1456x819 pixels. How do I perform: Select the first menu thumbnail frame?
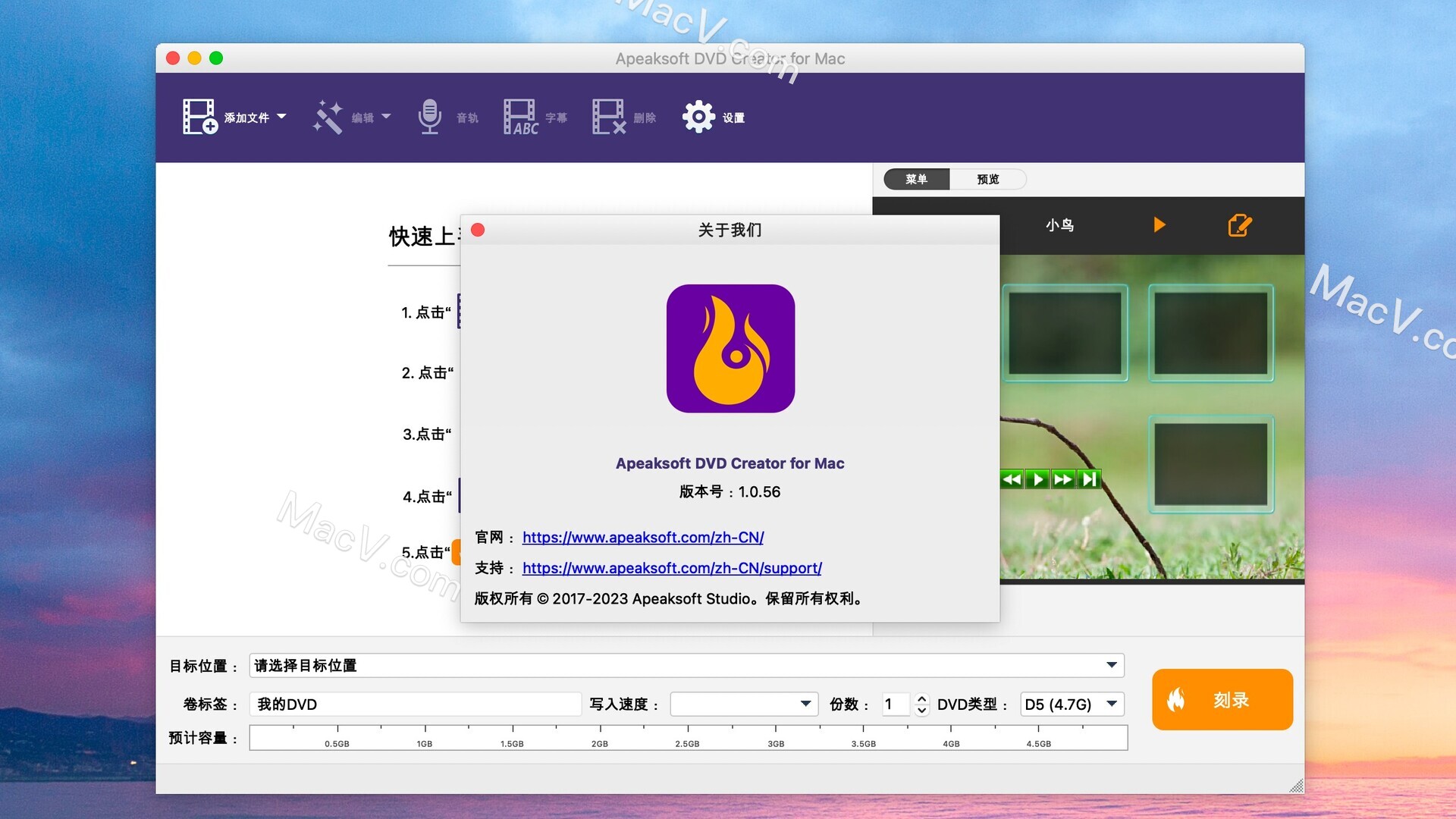coord(1064,333)
